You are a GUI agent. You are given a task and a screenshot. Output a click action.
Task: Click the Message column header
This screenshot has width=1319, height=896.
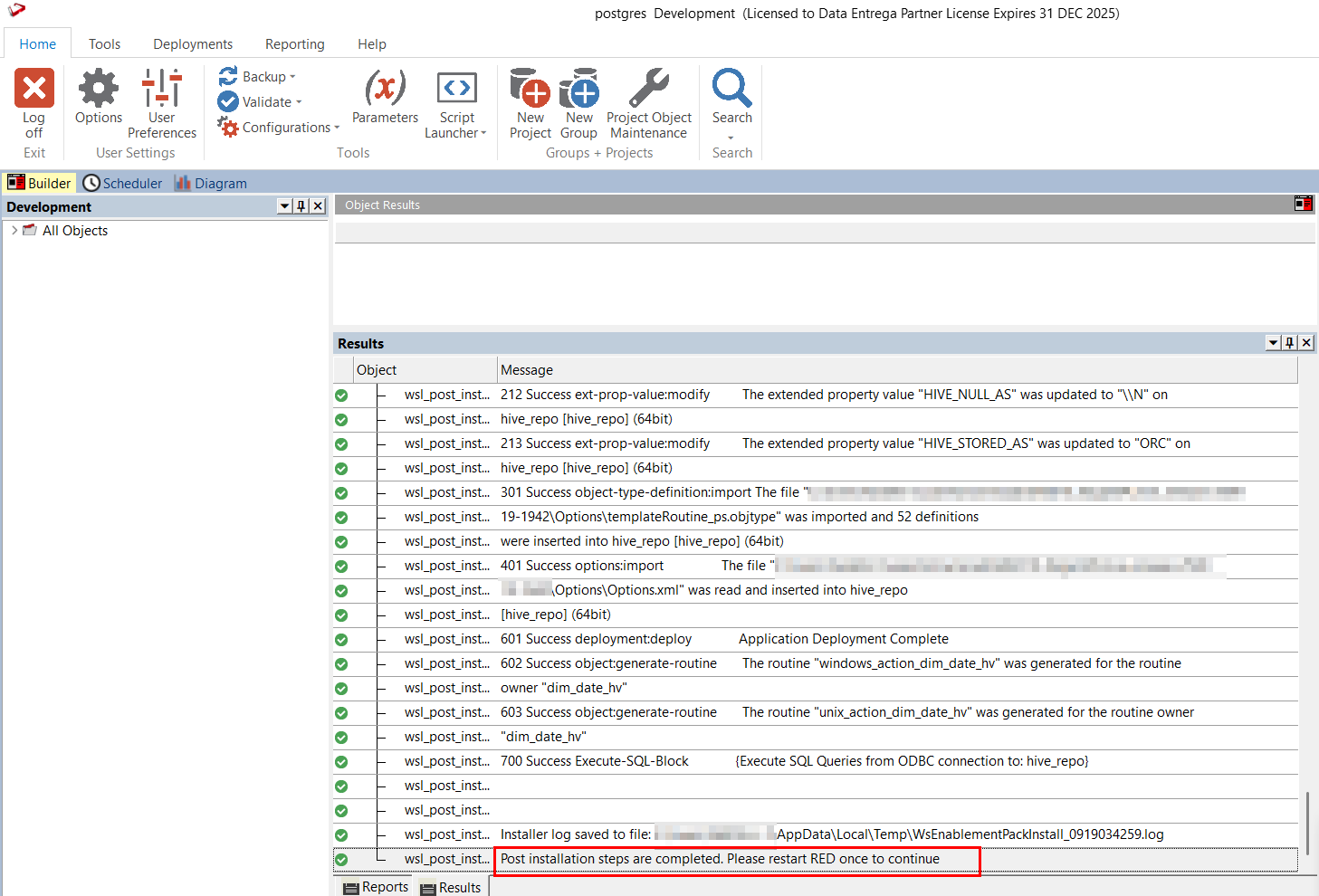pos(898,369)
